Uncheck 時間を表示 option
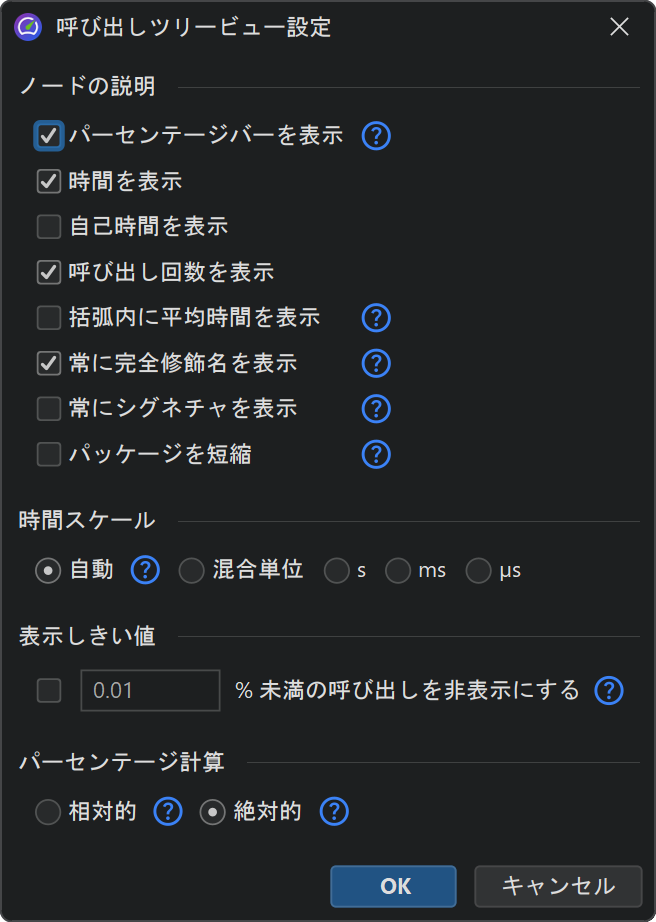Image resolution: width=656 pixels, height=922 pixels. pos(49,181)
